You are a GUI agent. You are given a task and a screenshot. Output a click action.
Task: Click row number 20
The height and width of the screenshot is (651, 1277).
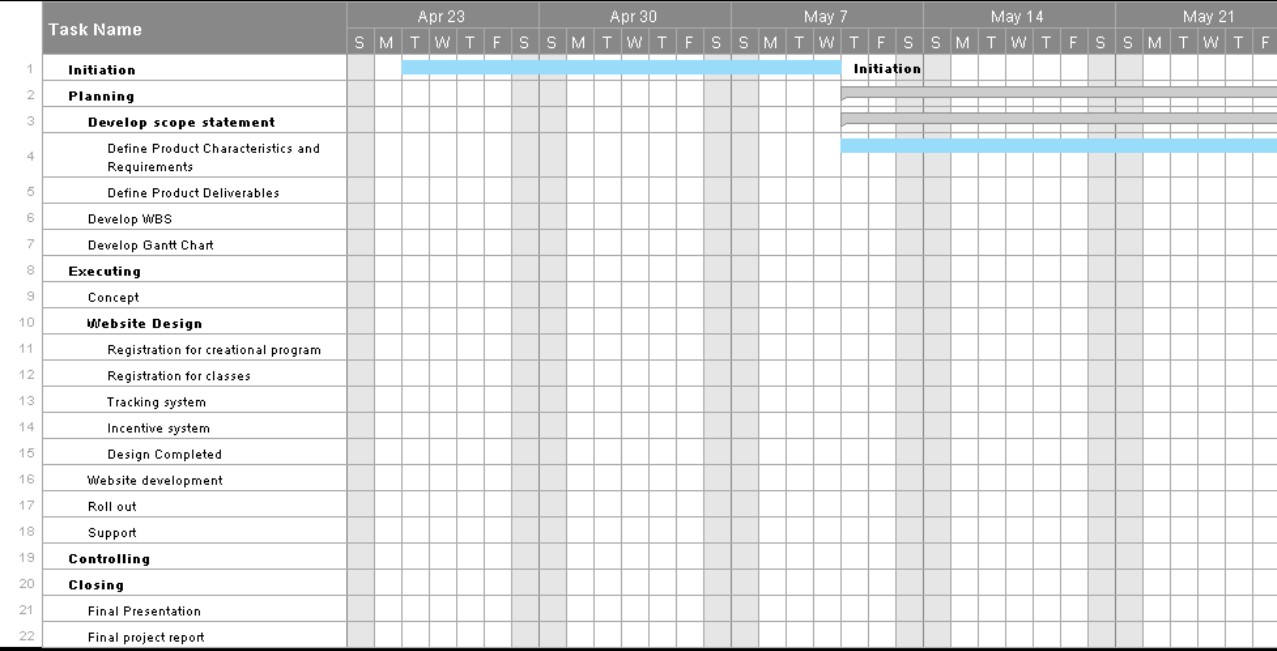pos(28,584)
